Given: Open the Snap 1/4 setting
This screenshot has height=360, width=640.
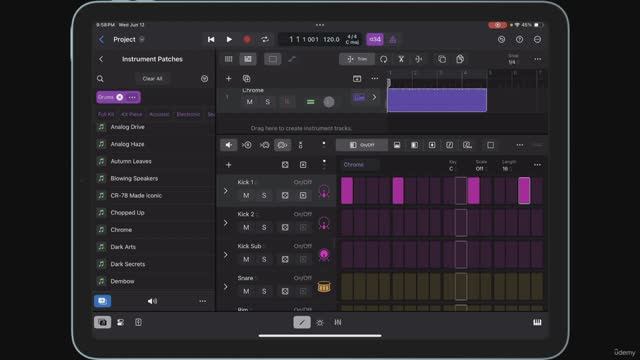Looking at the screenshot, I should [512, 60].
